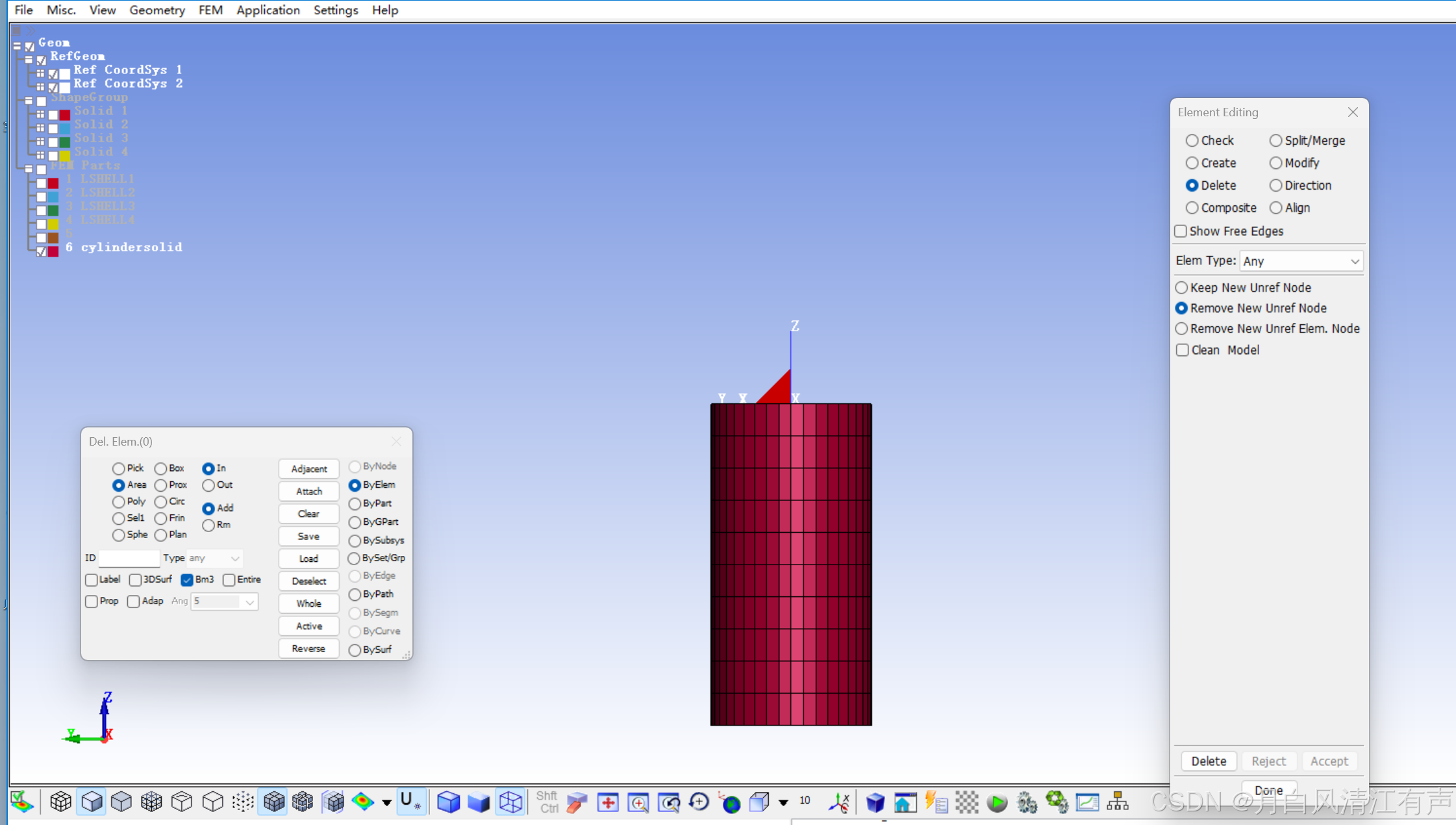Click the dotted node-points display icon
1456x825 pixels.
pos(243,802)
